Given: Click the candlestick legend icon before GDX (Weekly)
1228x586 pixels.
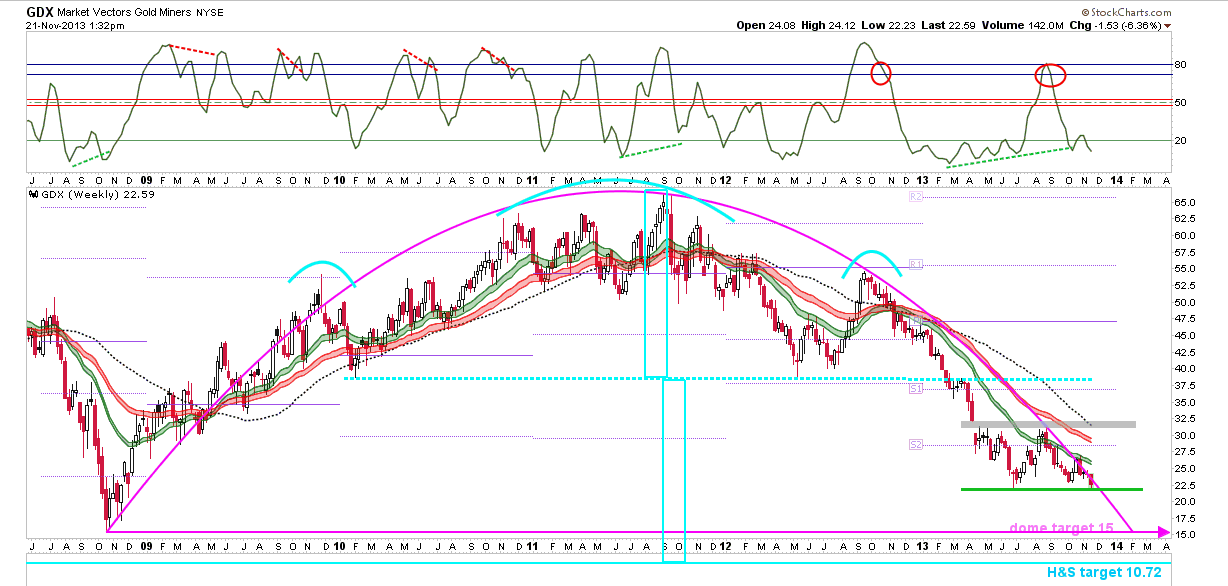Looking at the screenshot, I should coord(32,195).
